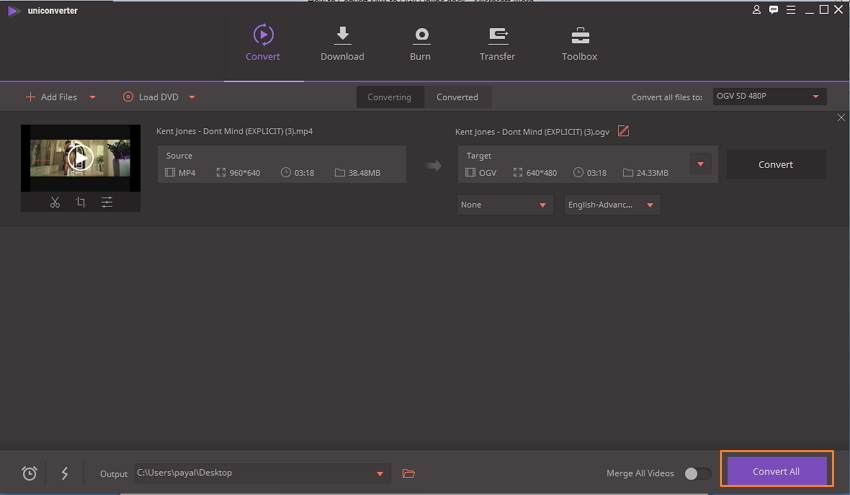The height and width of the screenshot is (495, 850).
Task: Expand the Output folder dropdown arrow
Action: [380, 474]
